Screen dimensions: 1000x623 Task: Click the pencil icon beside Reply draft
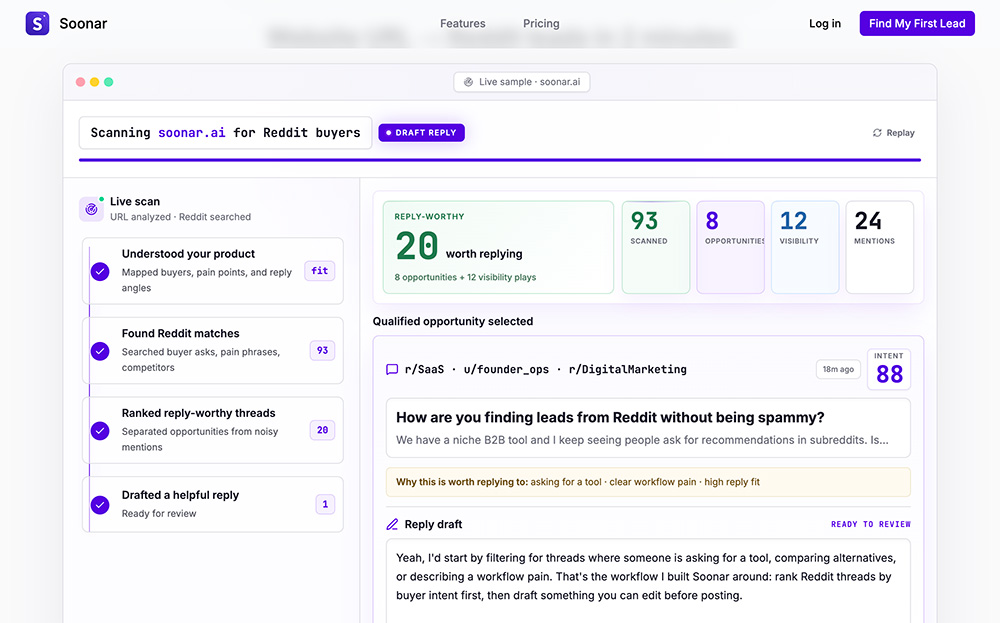coord(392,524)
